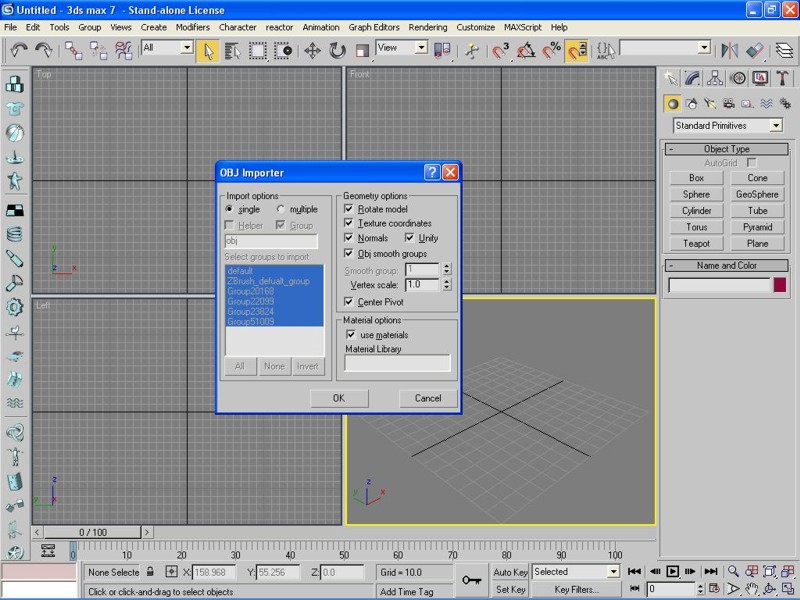
Task: Click the Undo arrow in the toolbar
Action: click(x=19, y=50)
